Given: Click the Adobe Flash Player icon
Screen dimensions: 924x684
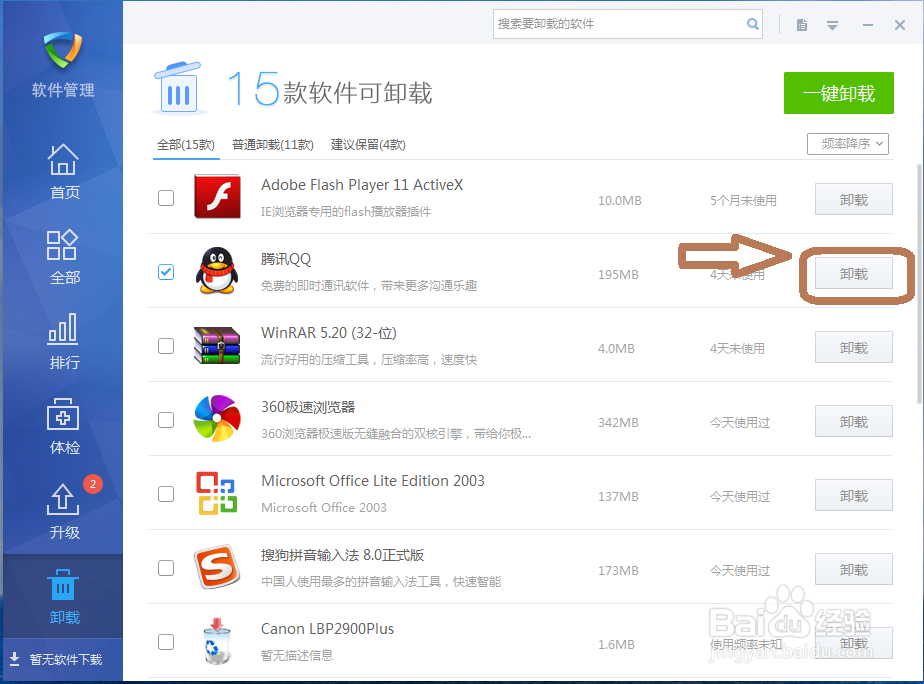Looking at the screenshot, I should pos(217,196).
